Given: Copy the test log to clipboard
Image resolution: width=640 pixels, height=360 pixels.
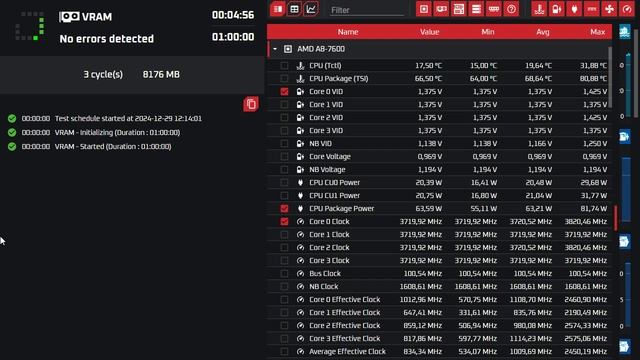Looking at the screenshot, I should tap(251, 104).
